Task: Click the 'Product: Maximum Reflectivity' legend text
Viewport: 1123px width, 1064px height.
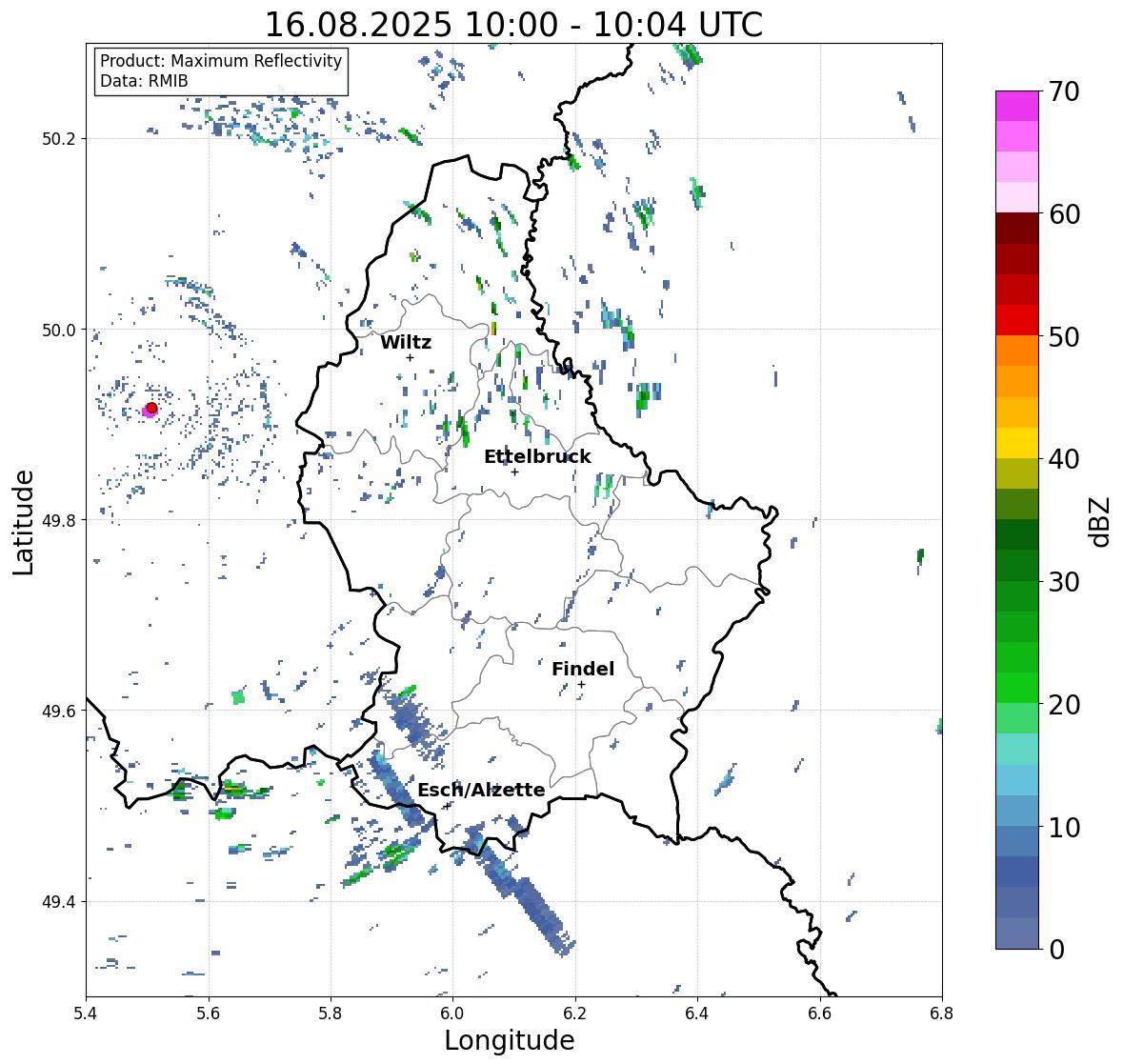Action: [x=221, y=61]
